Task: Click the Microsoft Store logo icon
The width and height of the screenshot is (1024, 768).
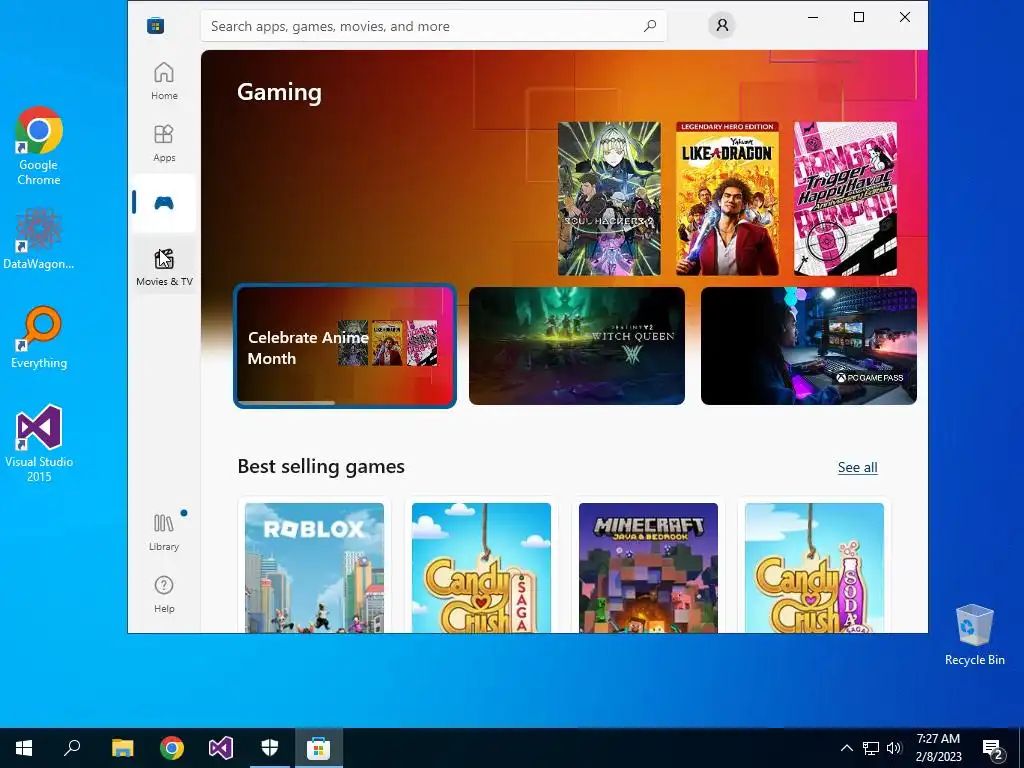Action: [x=155, y=25]
